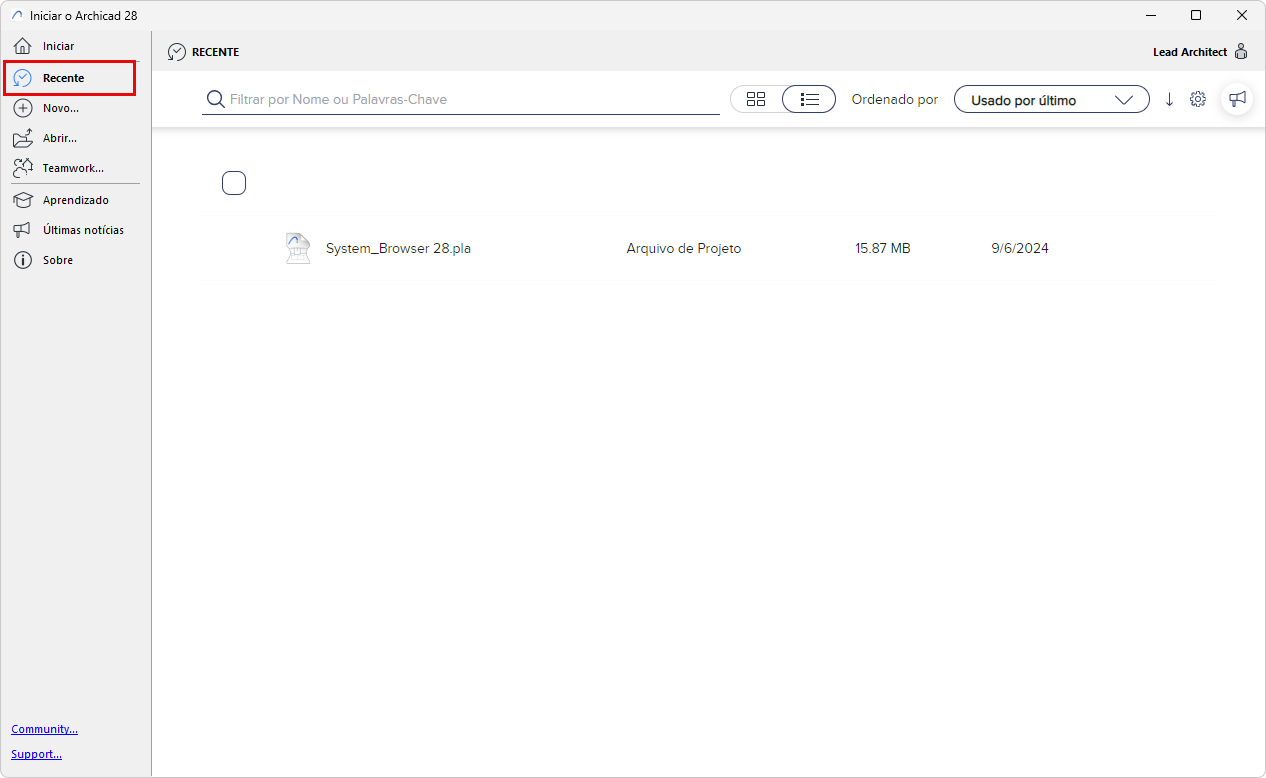Close the Iniciar o Archicad 28 window
This screenshot has width=1266, height=778.
tap(1241, 15)
